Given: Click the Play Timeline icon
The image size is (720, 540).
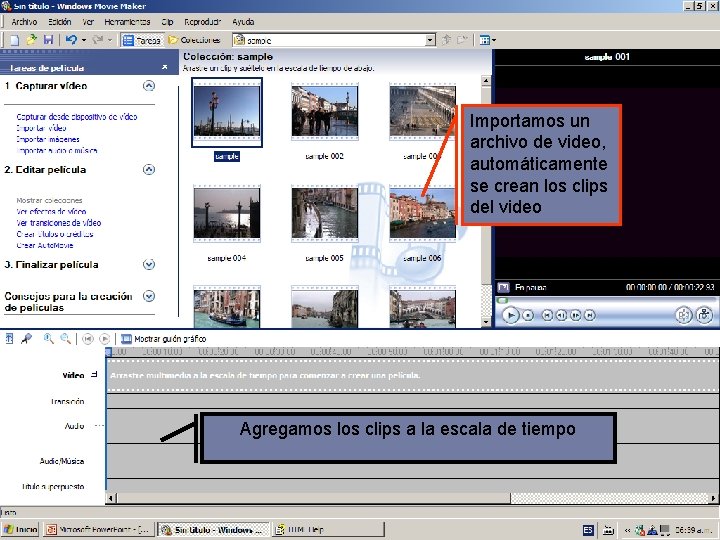Looking at the screenshot, I should [x=105, y=339].
